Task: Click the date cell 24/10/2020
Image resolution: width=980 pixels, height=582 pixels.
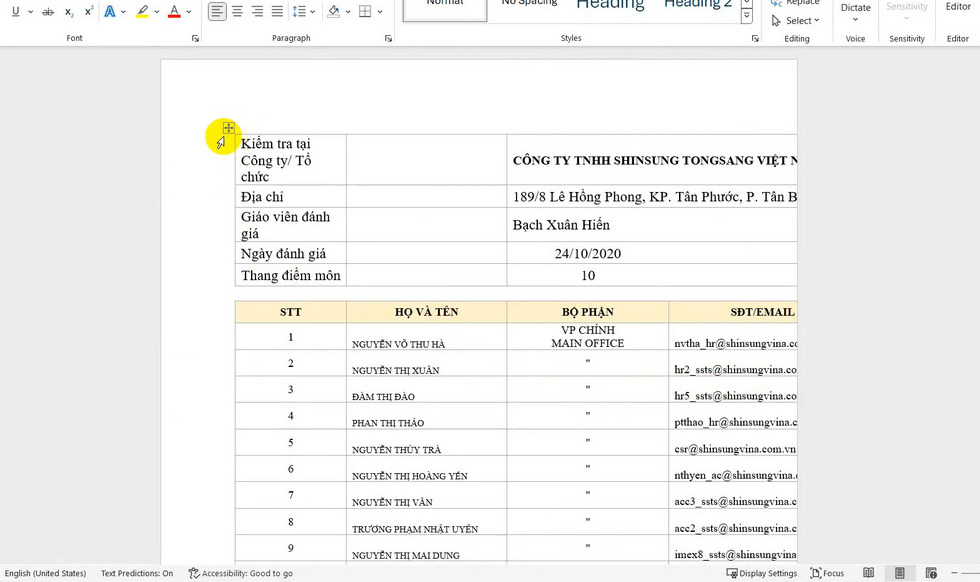Action: click(588, 253)
